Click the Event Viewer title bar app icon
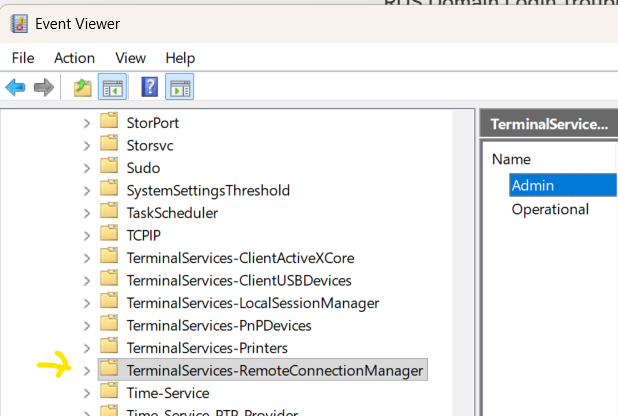Viewport: 618px width, 416px height. 19,24
